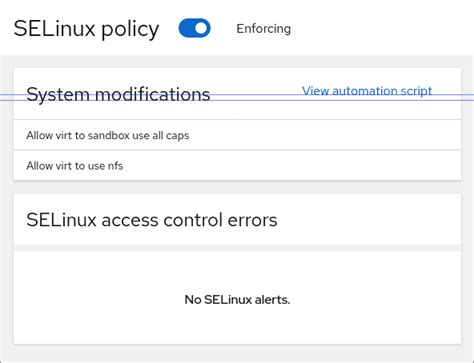Click the white knob of the enforcing switch
Viewport: 474px width, 363px height.
pos(201,28)
